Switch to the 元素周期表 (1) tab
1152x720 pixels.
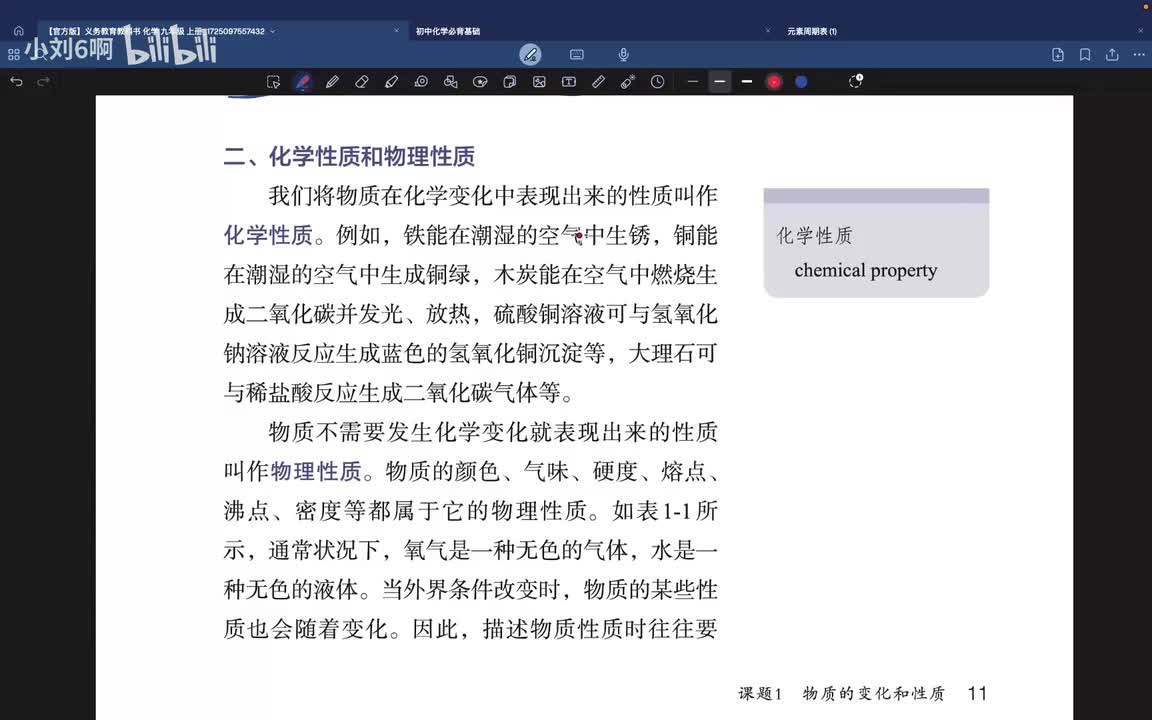coord(812,31)
